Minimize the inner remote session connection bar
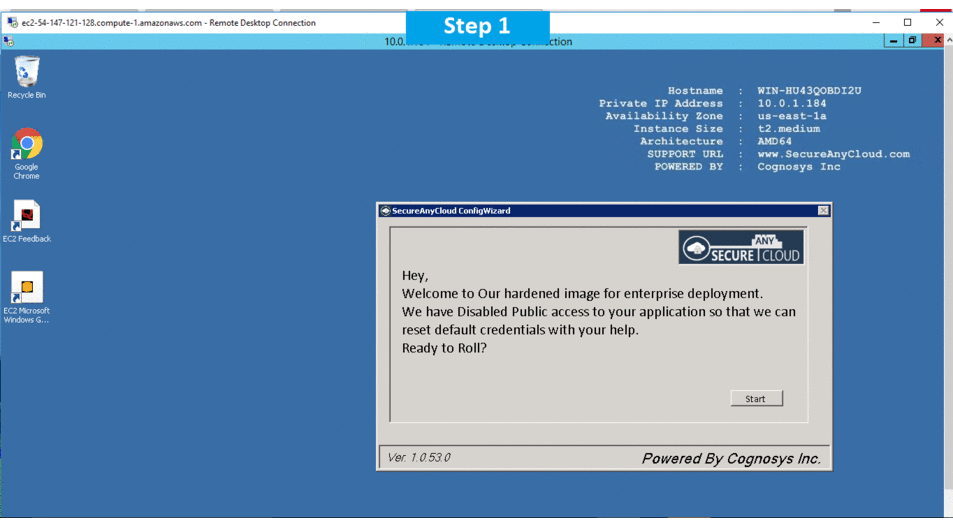The image size is (953, 526). (x=893, y=41)
